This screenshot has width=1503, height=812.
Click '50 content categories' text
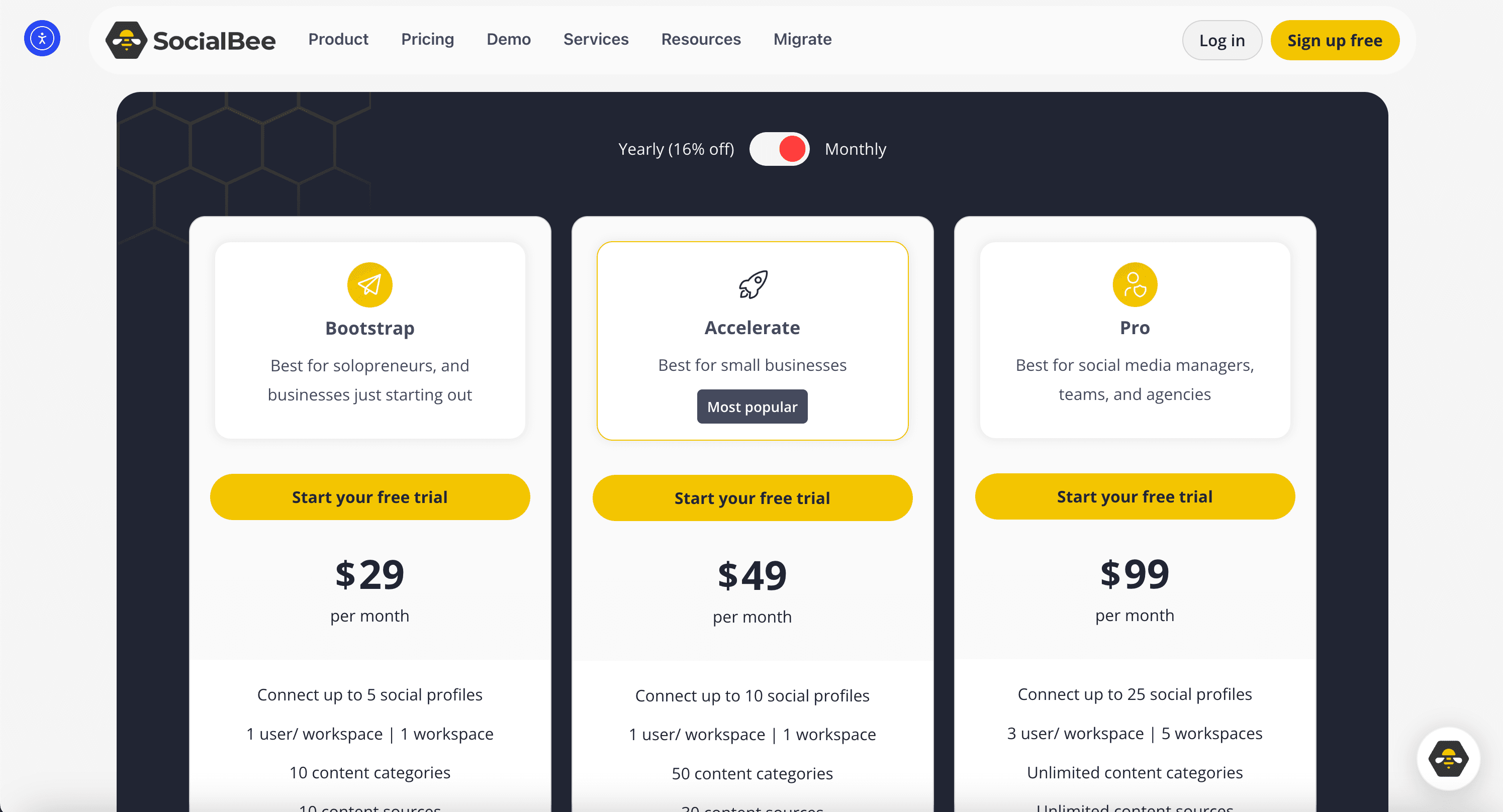click(753, 773)
